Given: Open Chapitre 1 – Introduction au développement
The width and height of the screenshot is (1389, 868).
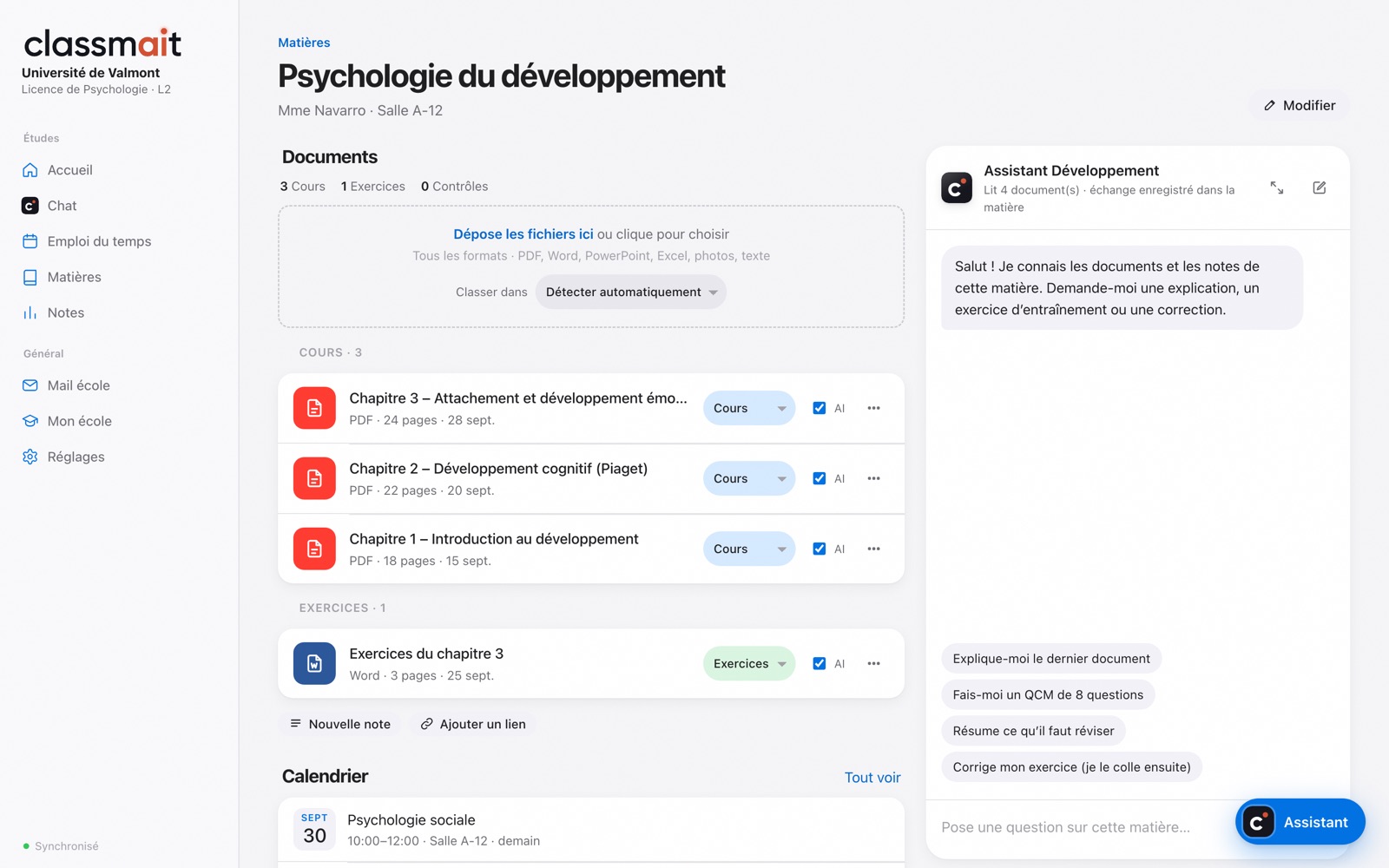Looking at the screenshot, I should (494, 539).
